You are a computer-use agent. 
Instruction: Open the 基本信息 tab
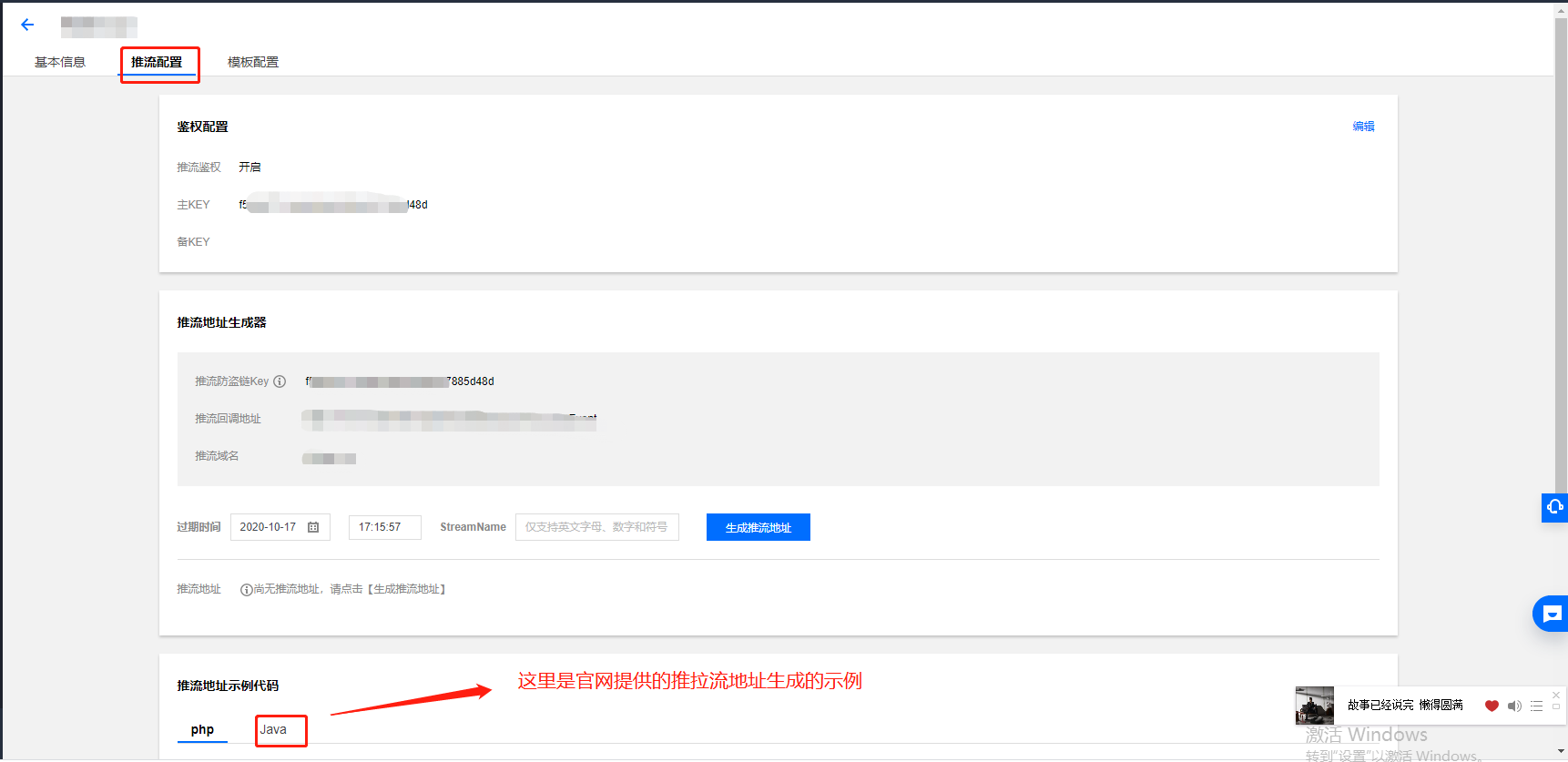pyautogui.click(x=60, y=62)
